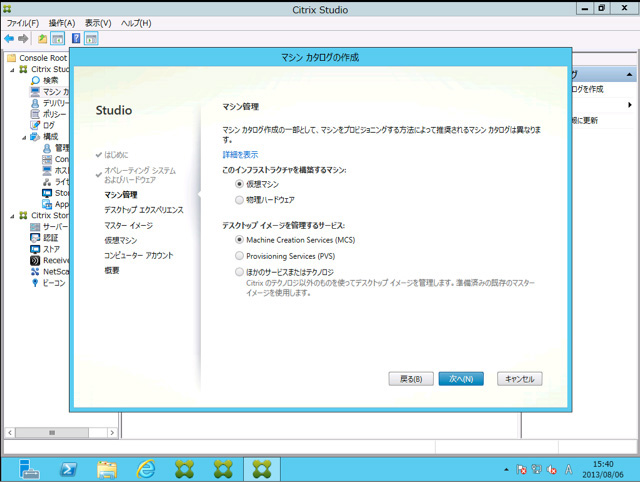640x482 pixels.
Task: Show hidden tray icons arrow
Action: pyautogui.click(x=506, y=470)
